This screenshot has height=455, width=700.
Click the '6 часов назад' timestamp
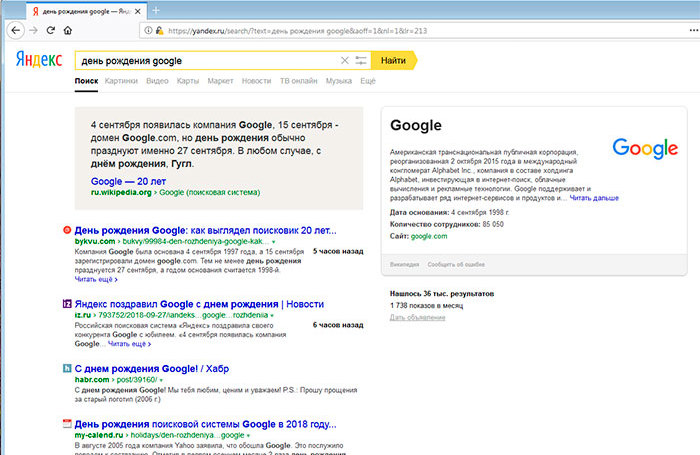pyautogui.click(x=338, y=325)
